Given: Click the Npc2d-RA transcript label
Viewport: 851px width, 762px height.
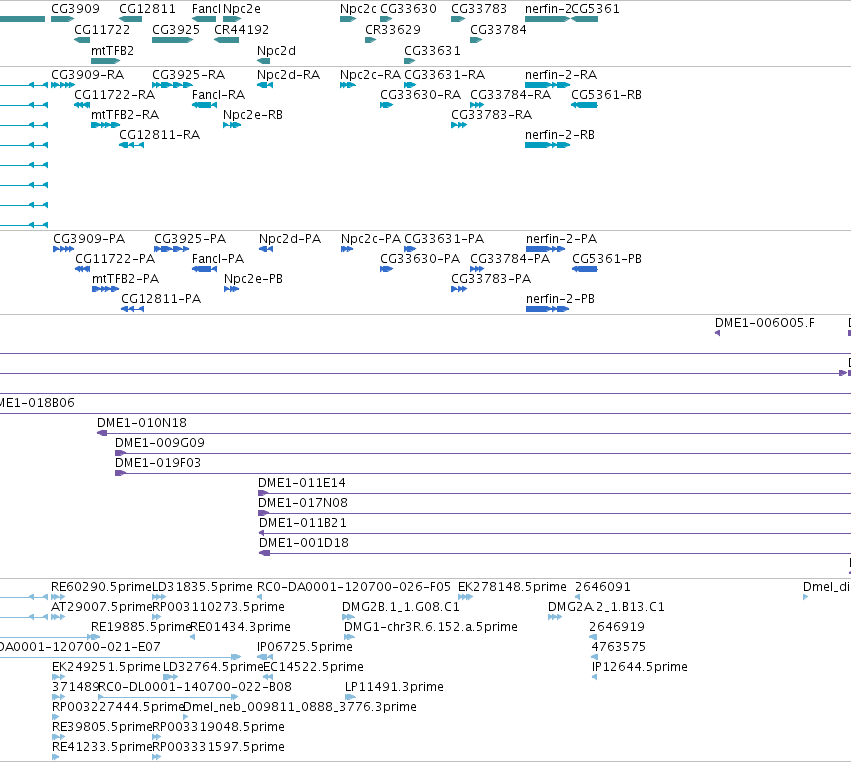Looking at the screenshot, I should (x=288, y=75).
